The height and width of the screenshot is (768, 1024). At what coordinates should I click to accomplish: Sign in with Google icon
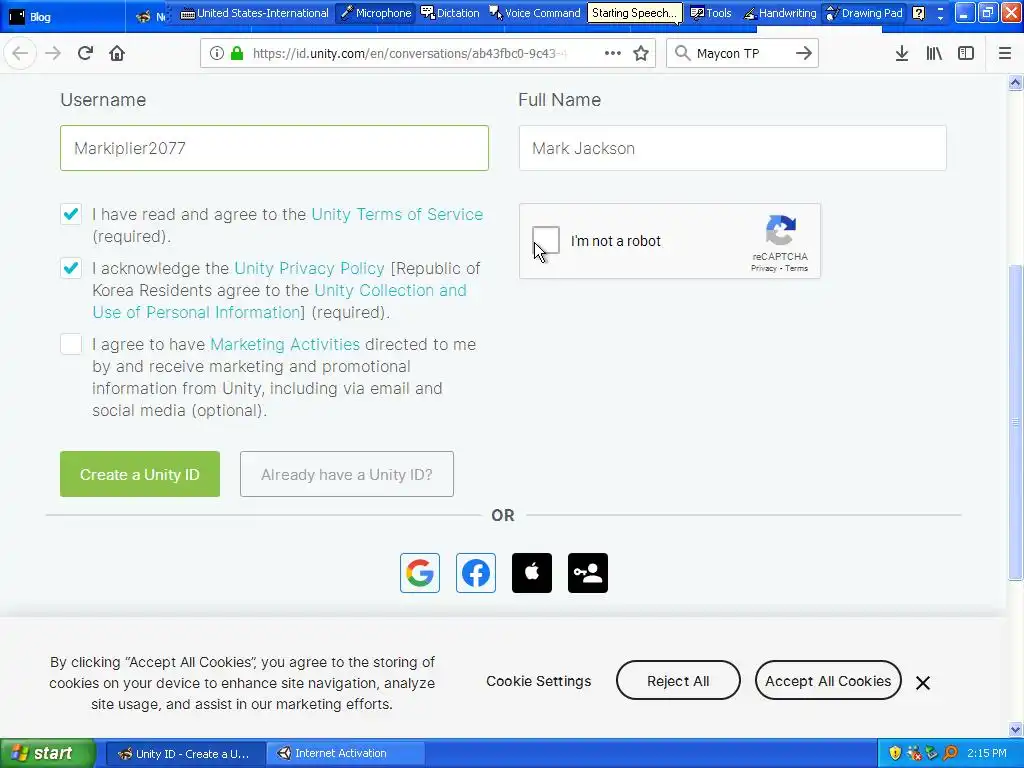(x=420, y=573)
